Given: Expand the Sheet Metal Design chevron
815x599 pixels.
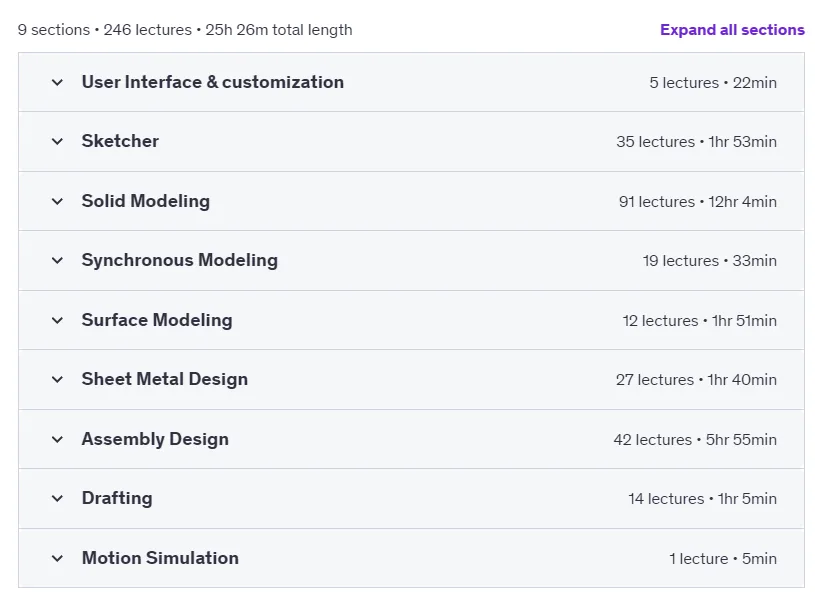Looking at the screenshot, I should [x=57, y=380].
